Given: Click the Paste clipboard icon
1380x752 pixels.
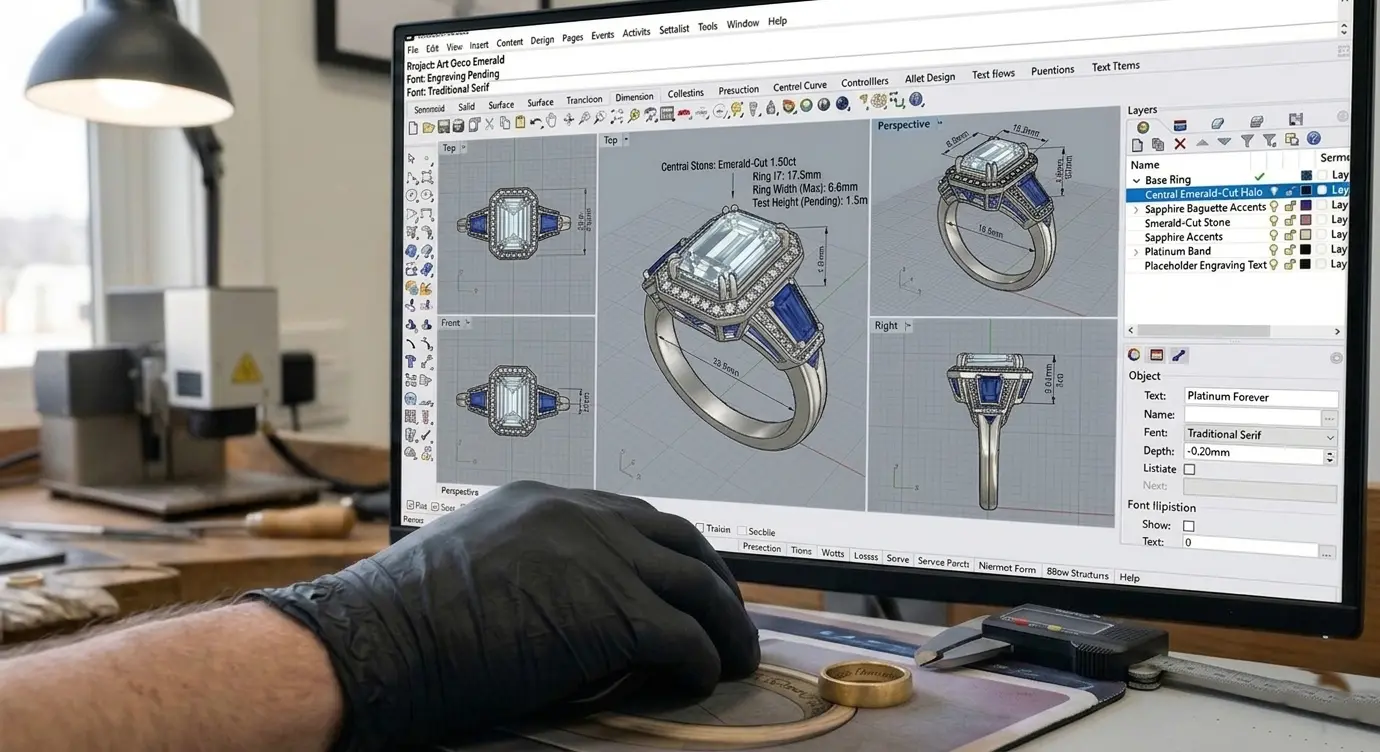Looking at the screenshot, I should point(520,123).
